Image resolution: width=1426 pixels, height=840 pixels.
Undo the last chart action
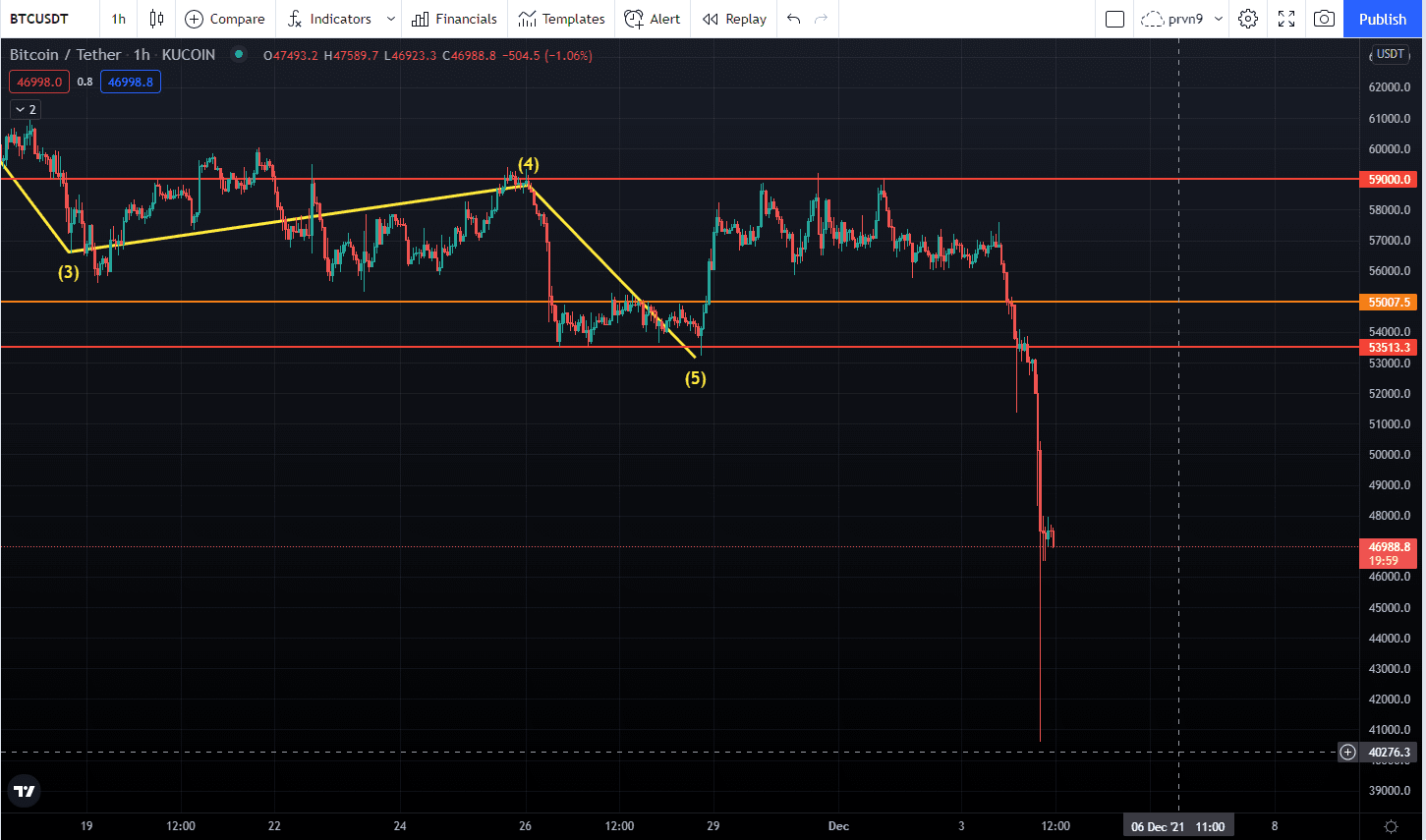(x=794, y=19)
